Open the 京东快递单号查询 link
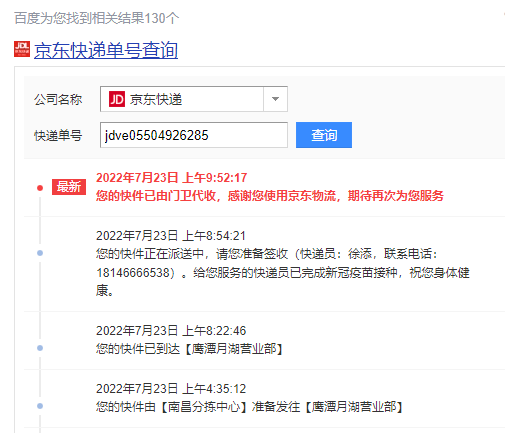 (106, 50)
